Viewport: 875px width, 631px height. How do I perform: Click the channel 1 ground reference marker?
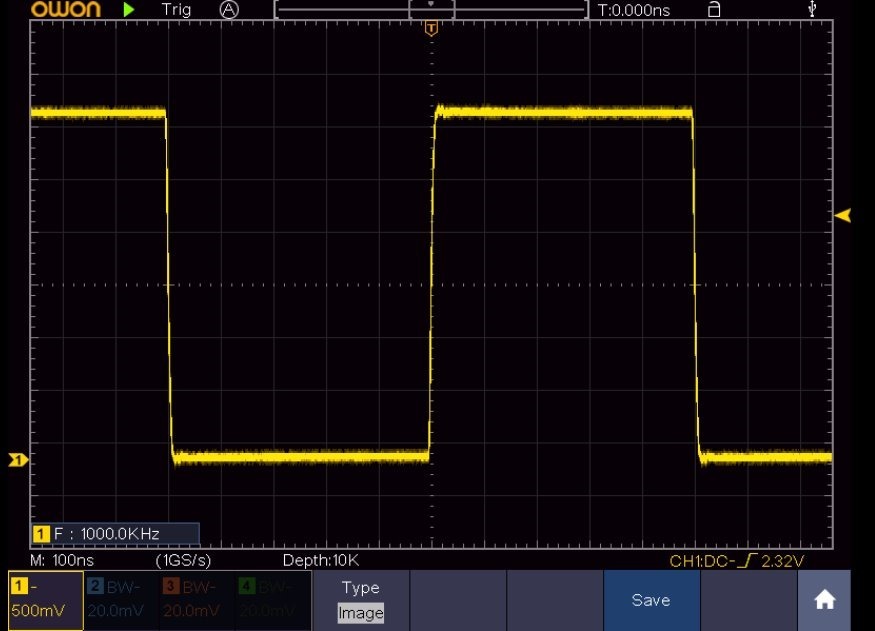(17, 460)
